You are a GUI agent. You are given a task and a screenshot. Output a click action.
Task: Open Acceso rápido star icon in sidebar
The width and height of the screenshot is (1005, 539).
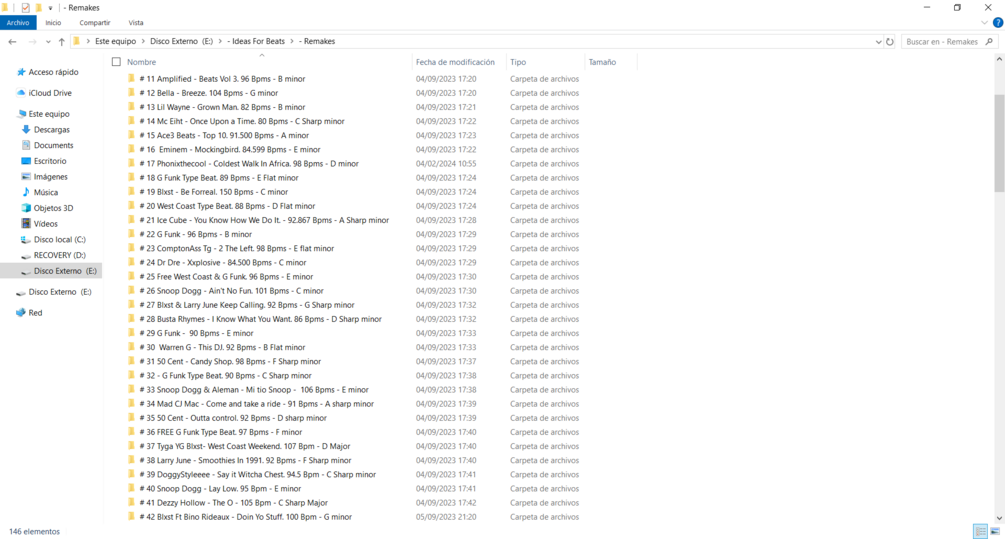tap(21, 72)
